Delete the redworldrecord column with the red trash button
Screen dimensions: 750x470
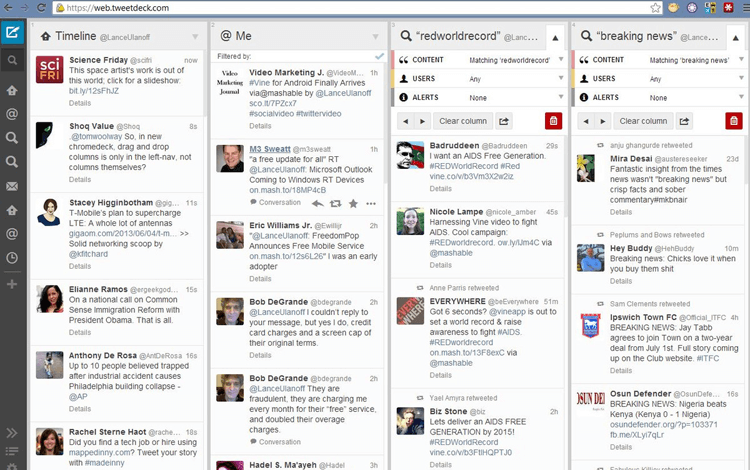click(553, 121)
